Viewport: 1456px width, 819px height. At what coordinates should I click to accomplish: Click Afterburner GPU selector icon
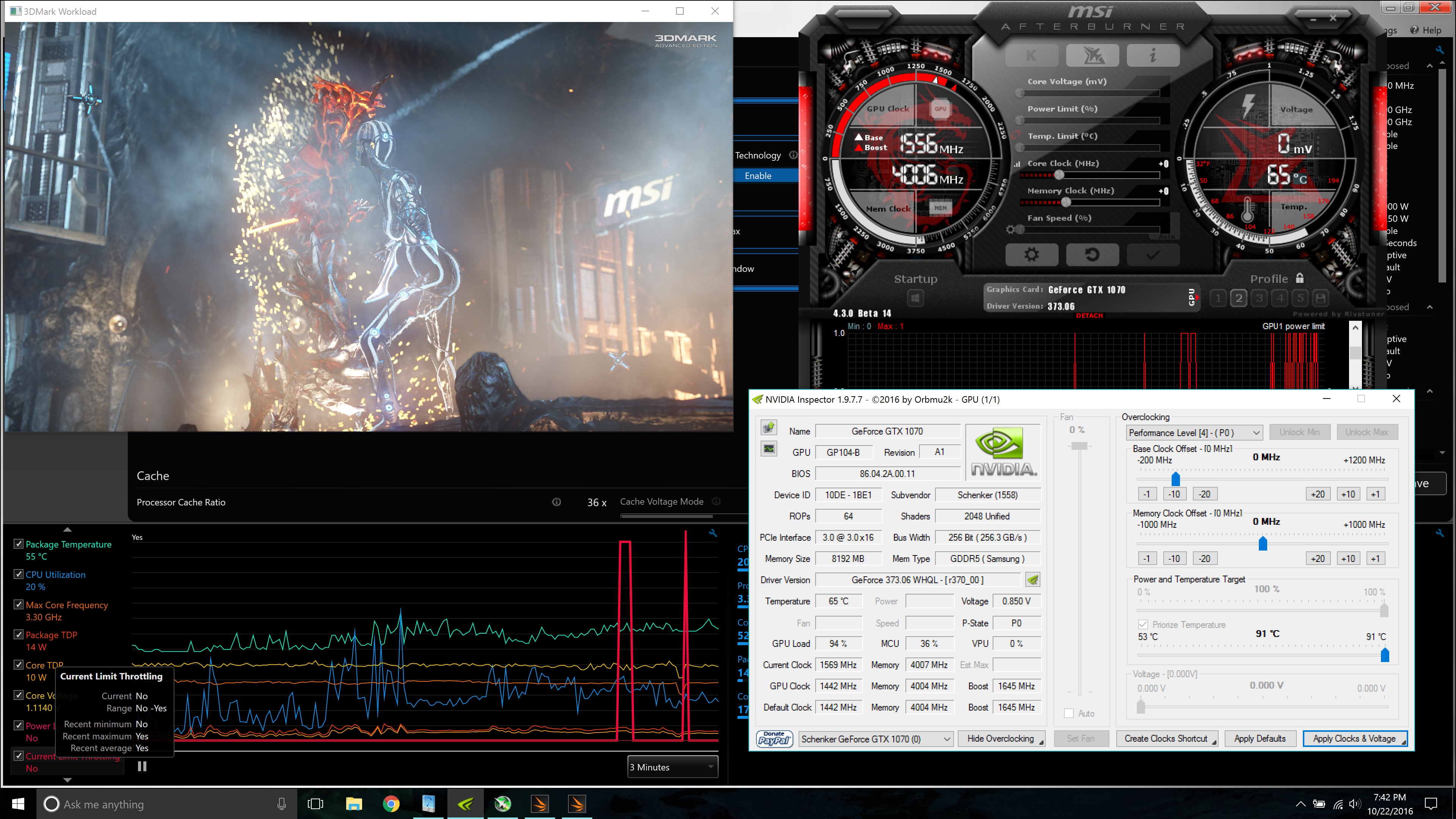click(x=1192, y=297)
